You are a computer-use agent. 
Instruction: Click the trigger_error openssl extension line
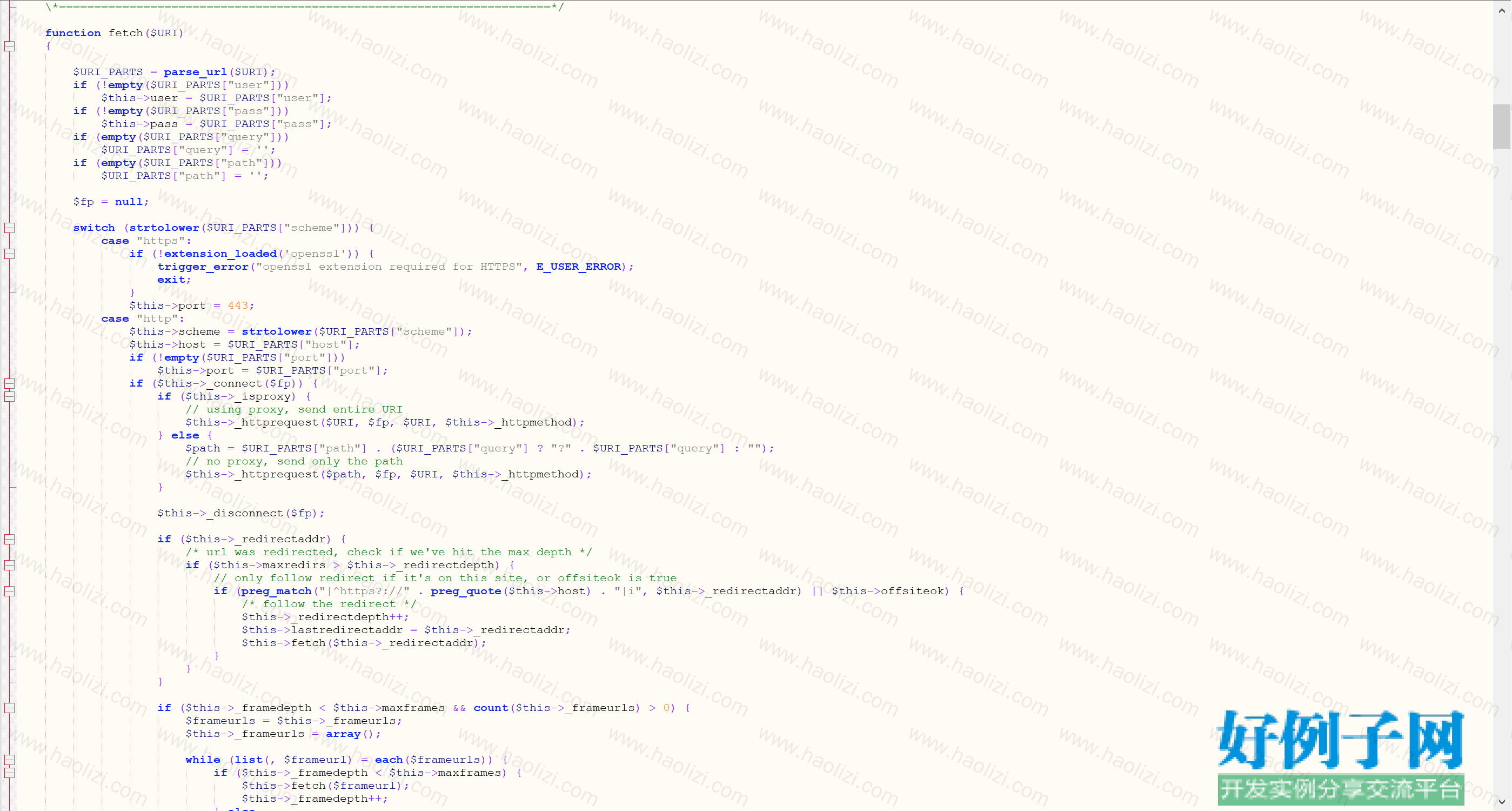tap(396, 267)
